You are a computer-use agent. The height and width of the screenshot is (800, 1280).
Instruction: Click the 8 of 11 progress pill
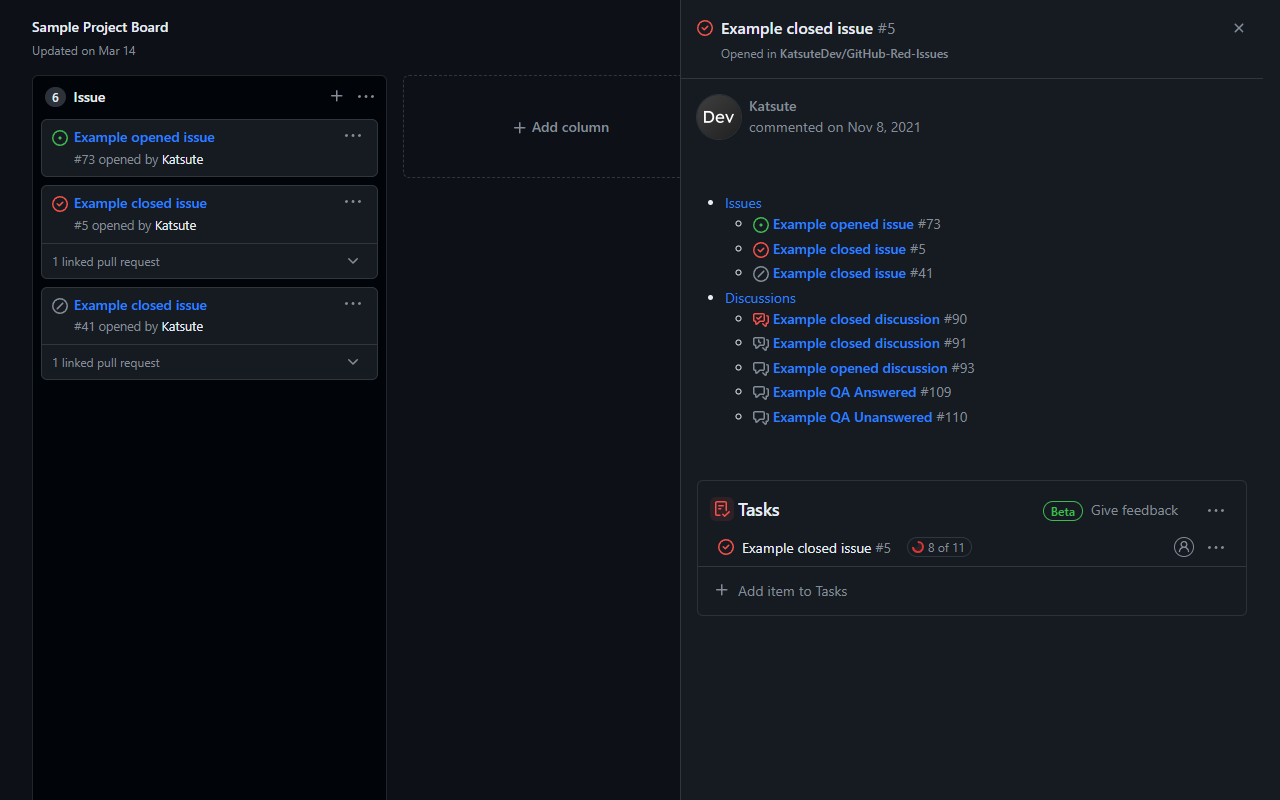point(939,547)
